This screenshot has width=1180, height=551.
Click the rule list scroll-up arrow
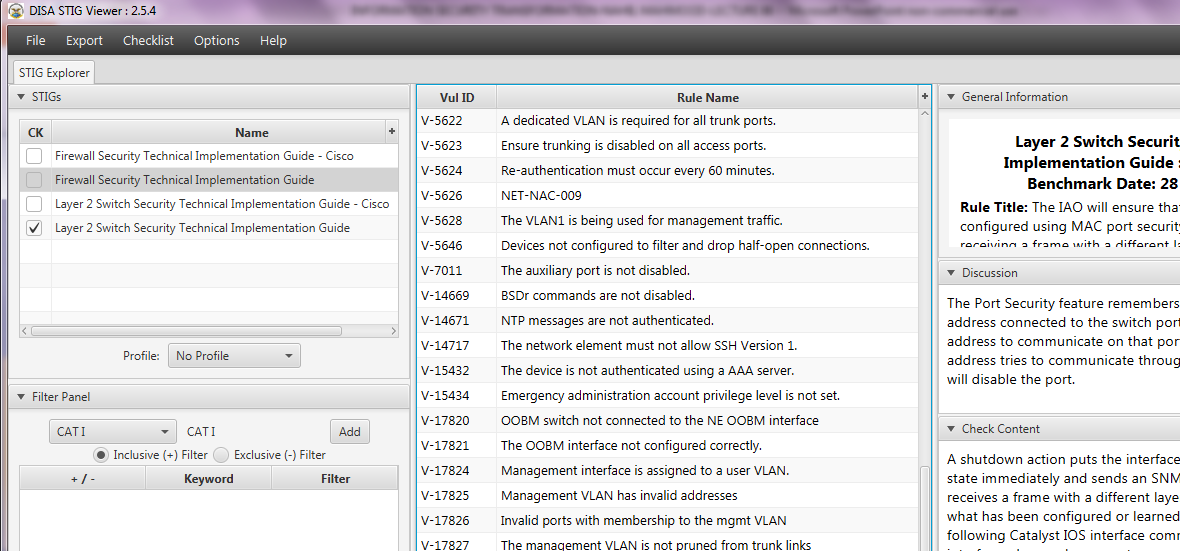[925, 114]
